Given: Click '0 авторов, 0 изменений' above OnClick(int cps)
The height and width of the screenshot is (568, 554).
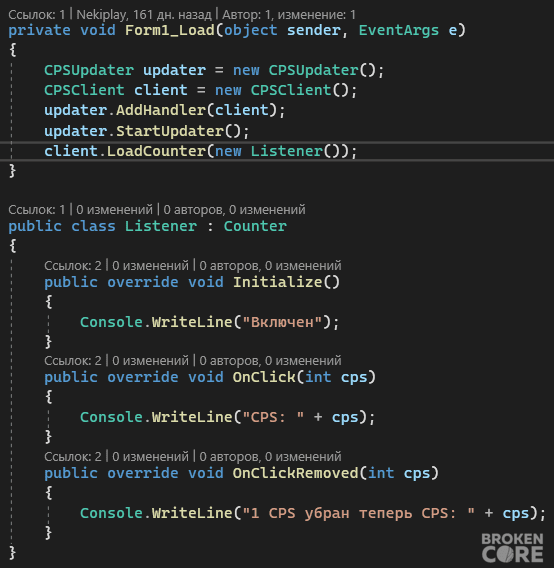Looking at the screenshot, I should point(270,360).
